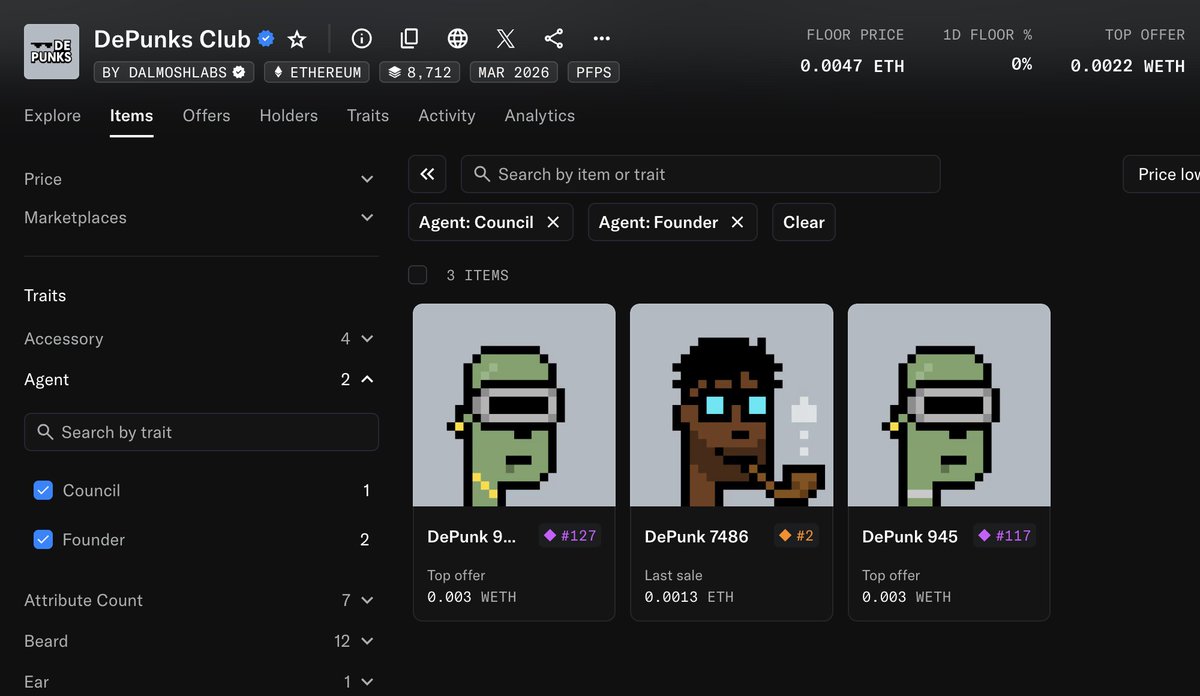Click the By DalmoshLabs creator badge
The image size is (1200, 696).
tap(174, 73)
